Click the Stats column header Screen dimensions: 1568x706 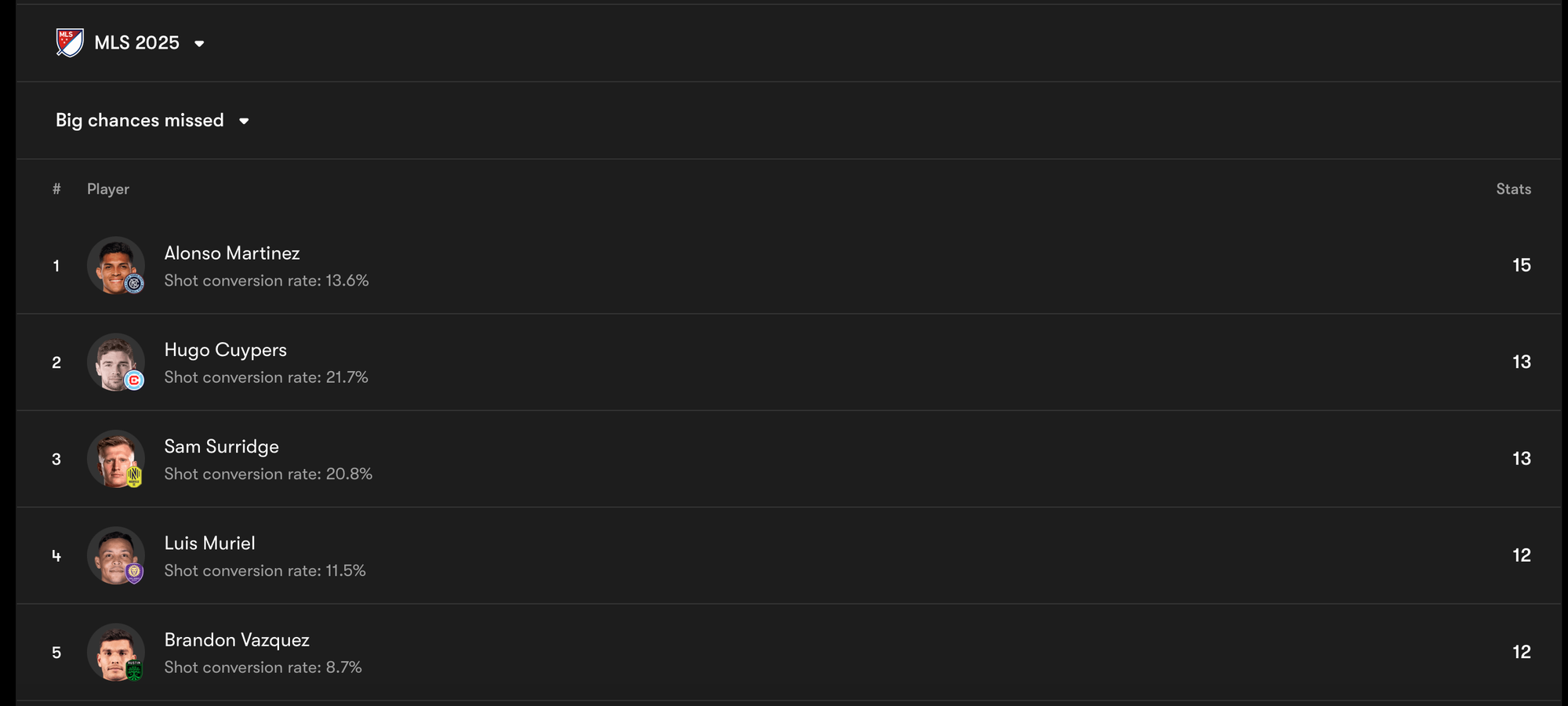pos(1513,189)
